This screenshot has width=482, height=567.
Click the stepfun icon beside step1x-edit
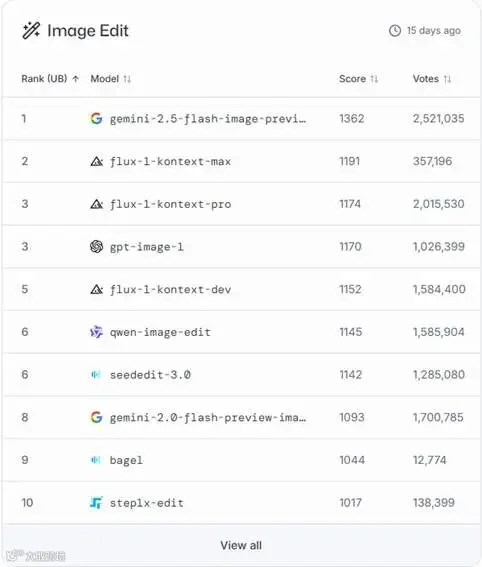(96, 503)
